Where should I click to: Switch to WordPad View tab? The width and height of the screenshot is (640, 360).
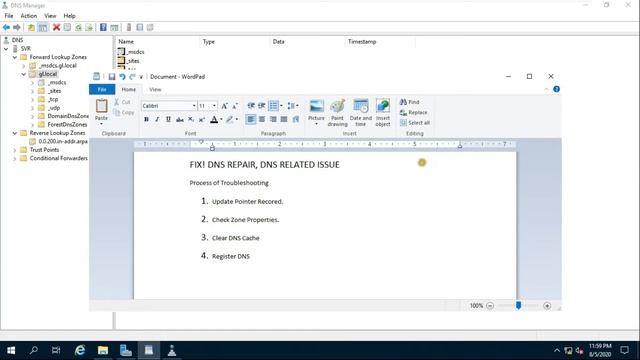[x=155, y=89]
